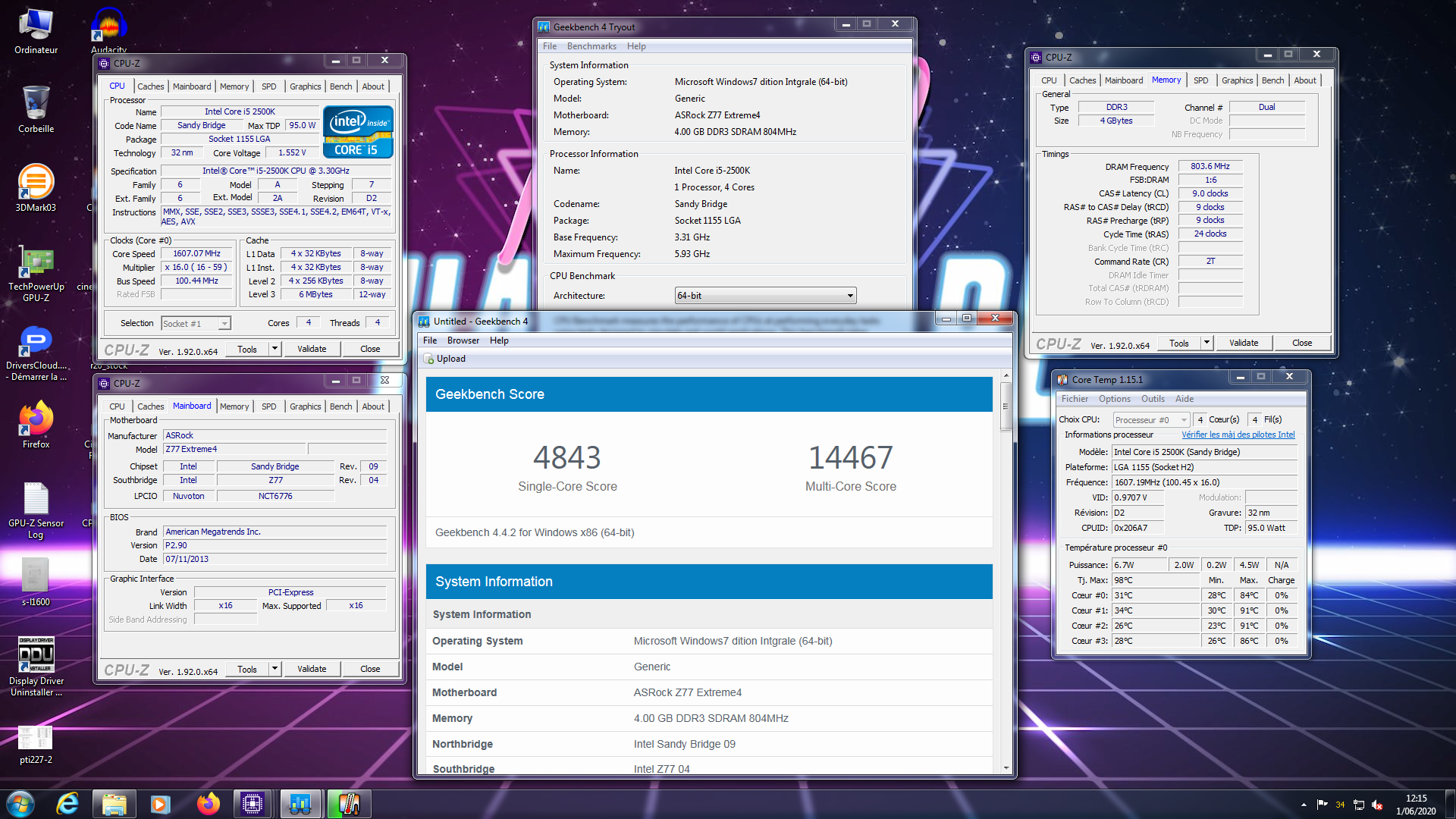The height and width of the screenshot is (819, 1456).
Task: Open Help menu in Untitled Geekbench window
Action: 499,340
